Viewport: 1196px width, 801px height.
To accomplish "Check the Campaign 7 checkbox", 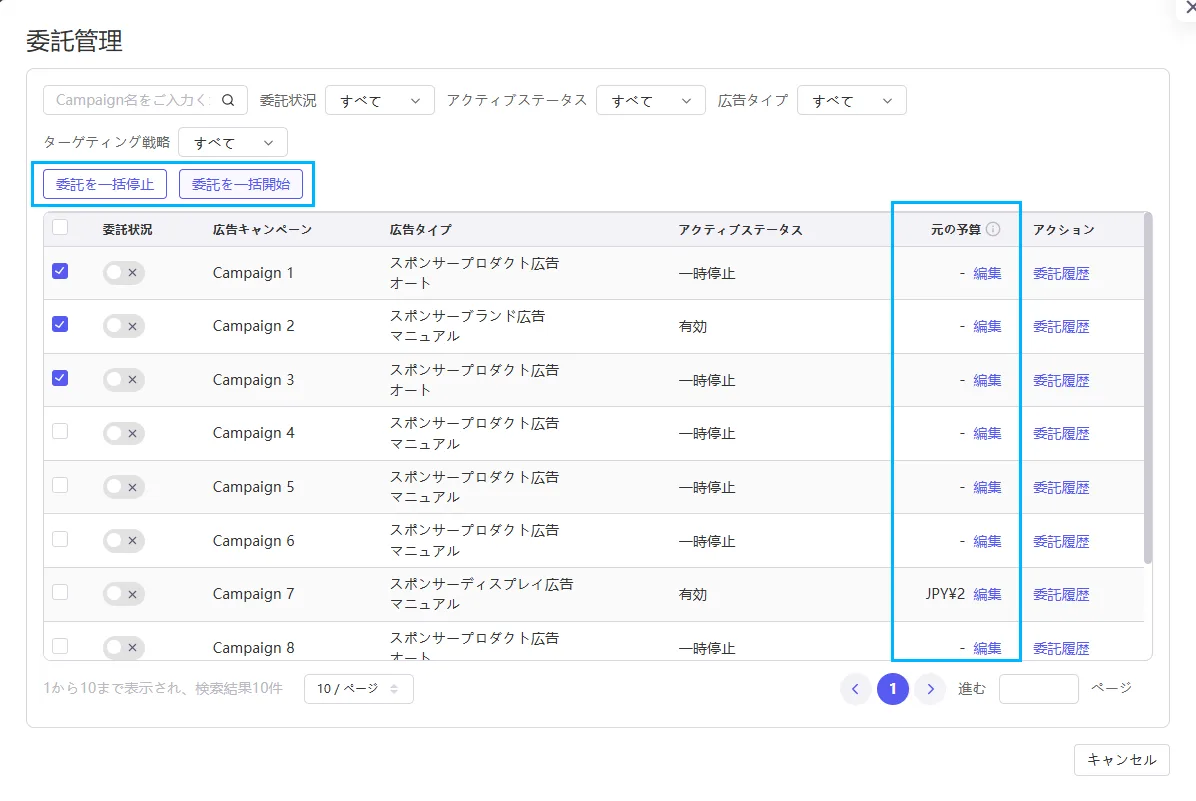I will point(60,592).
